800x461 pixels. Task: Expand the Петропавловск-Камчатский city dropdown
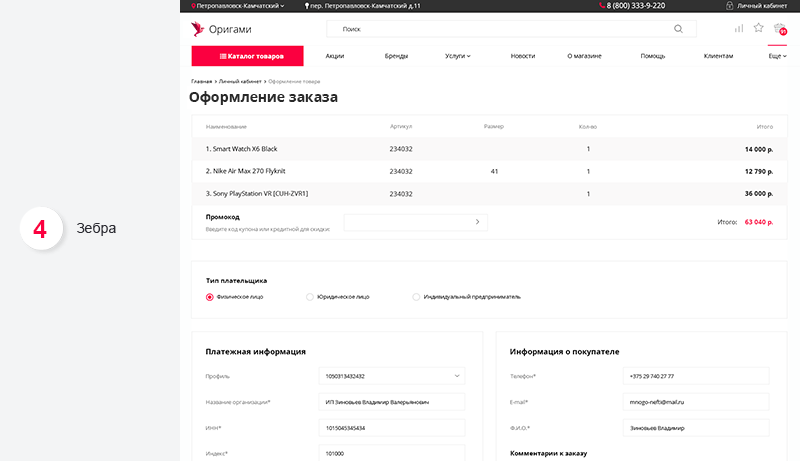tap(282, 6)
